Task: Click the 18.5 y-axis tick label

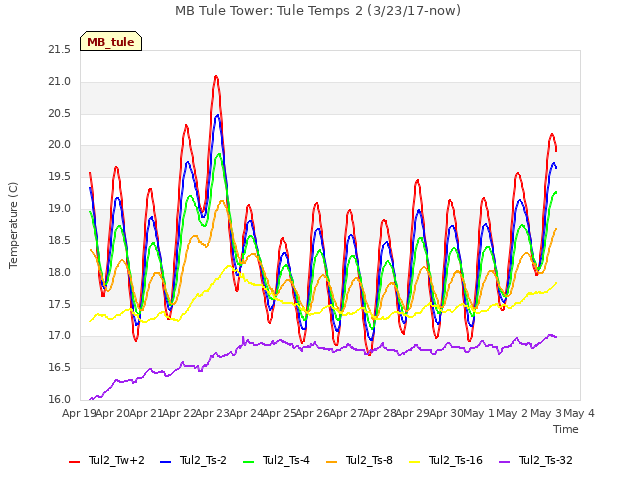Action: point(60,240)
